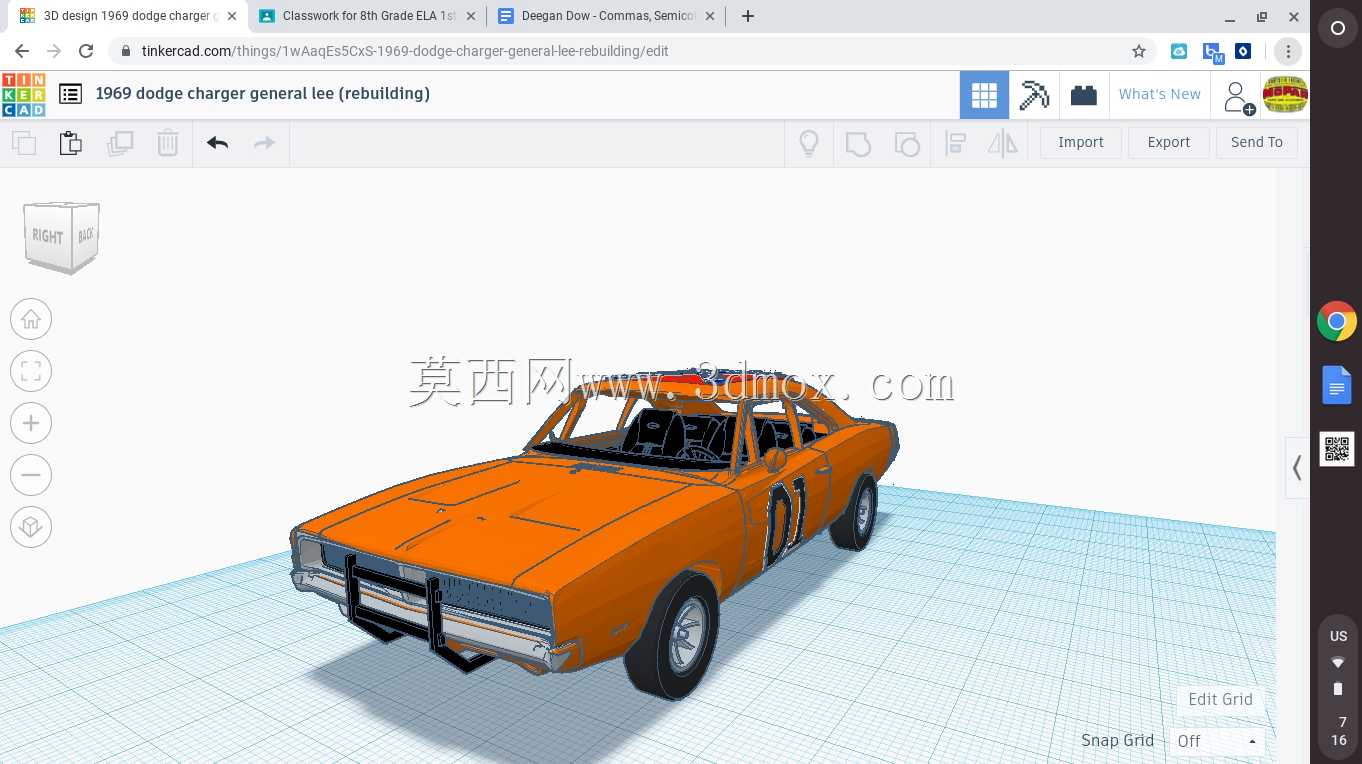
Task: Switch to Classwork for 8th Grade ELA tab
Action: tap(369, 16)
